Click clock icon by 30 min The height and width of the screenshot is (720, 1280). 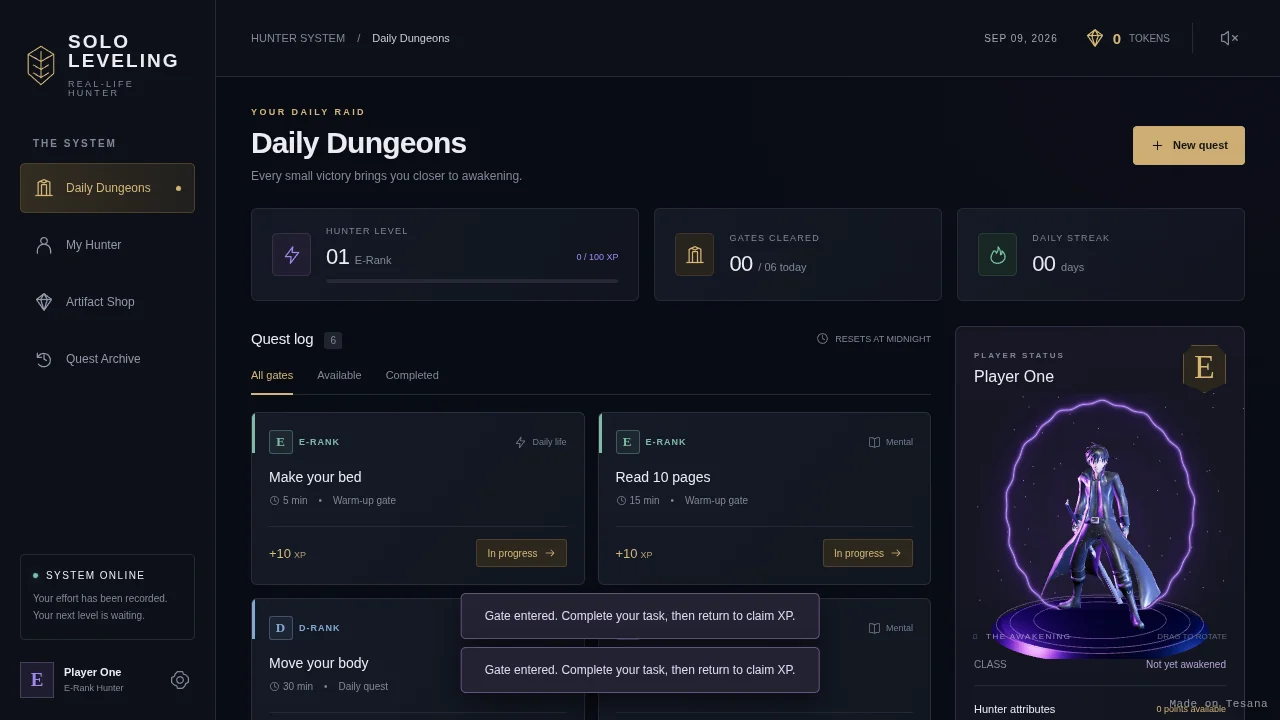pos(274,686)
